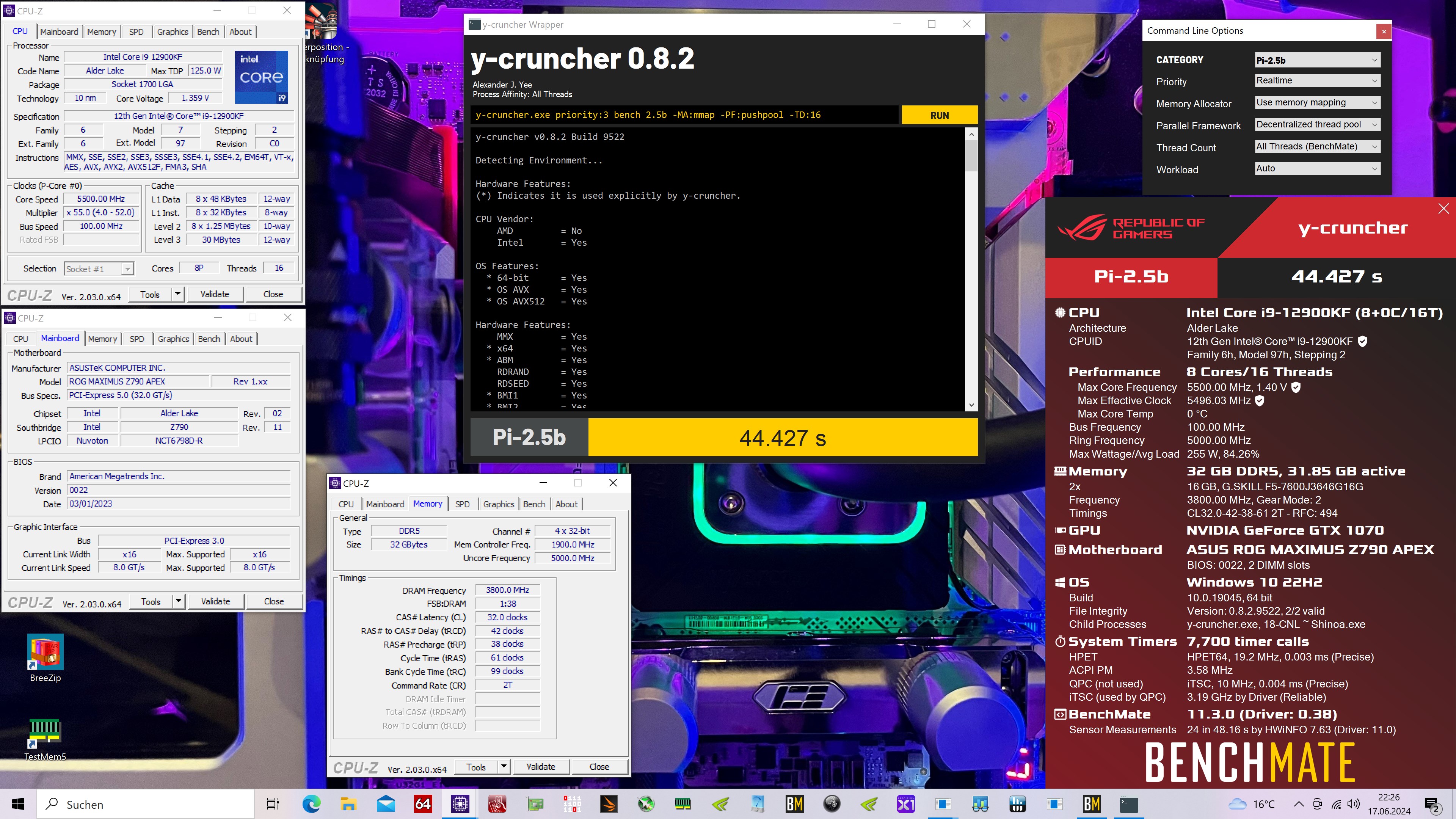Open network settings tray icon

tap(1336, 804)
